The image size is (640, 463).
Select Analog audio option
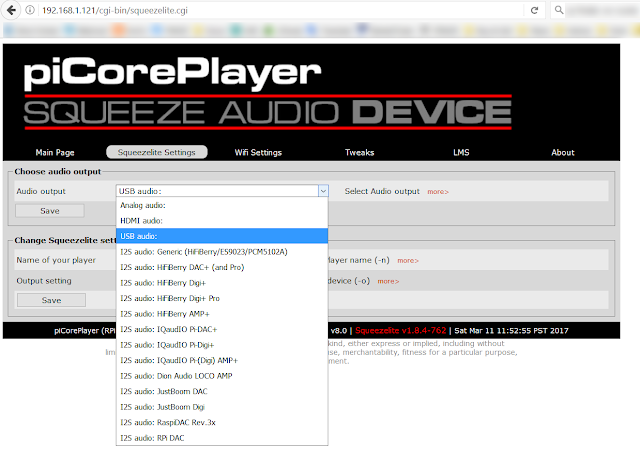tap(222, 205)
